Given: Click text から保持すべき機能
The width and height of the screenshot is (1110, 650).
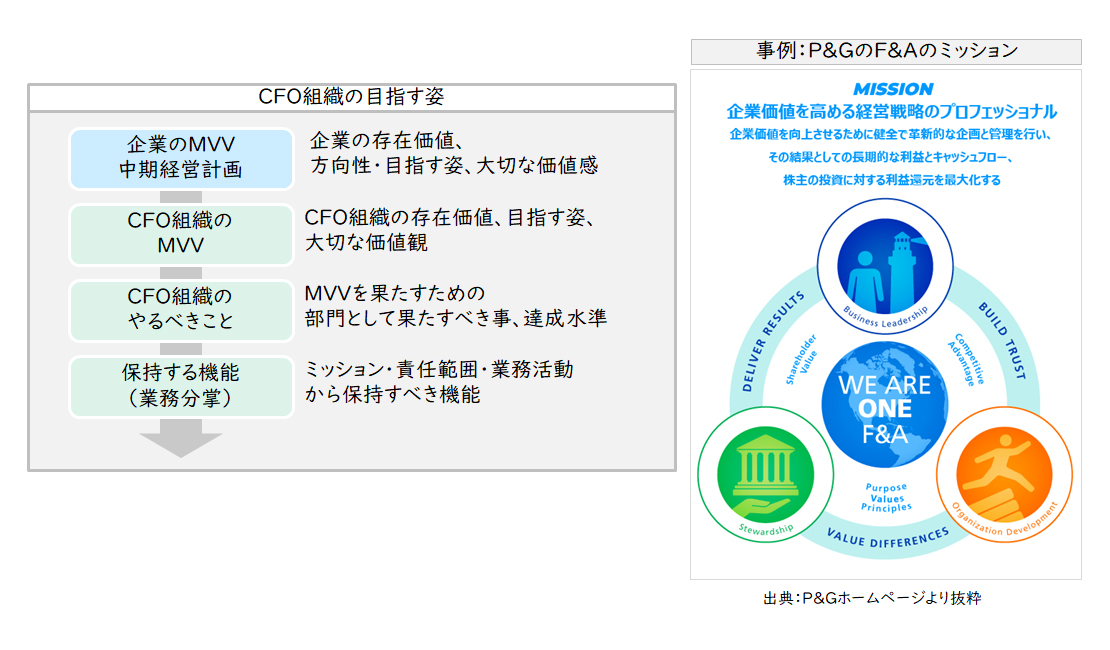Looking at the screenshot, I should point(392,394).
